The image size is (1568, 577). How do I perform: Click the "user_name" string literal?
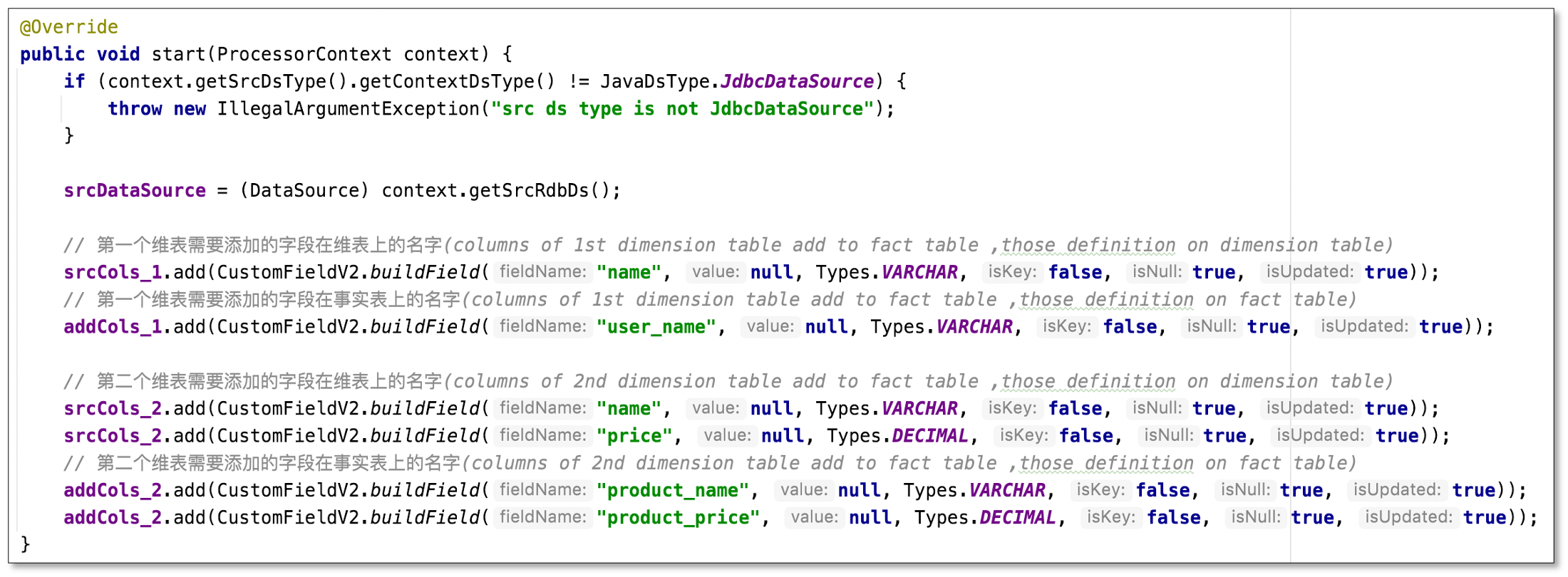pyautogui.click(x=656, y=327)
